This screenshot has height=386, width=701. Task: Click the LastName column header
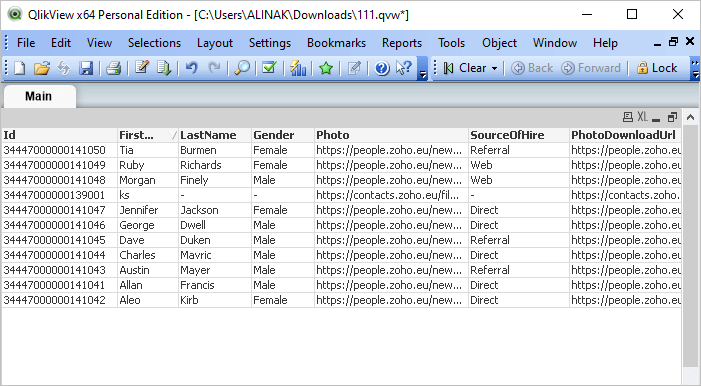[215, 135]
